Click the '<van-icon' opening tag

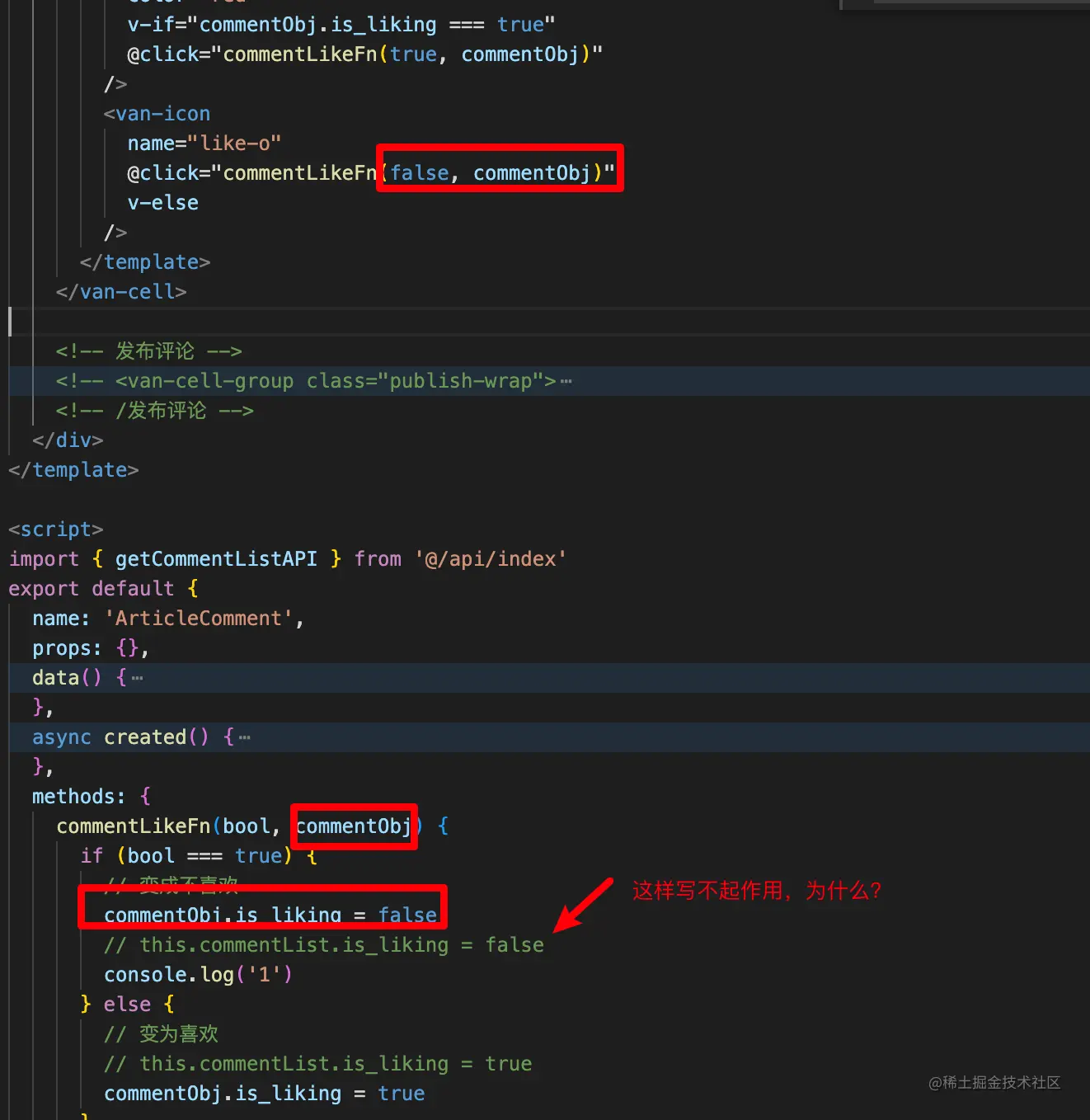coord(157,114)
